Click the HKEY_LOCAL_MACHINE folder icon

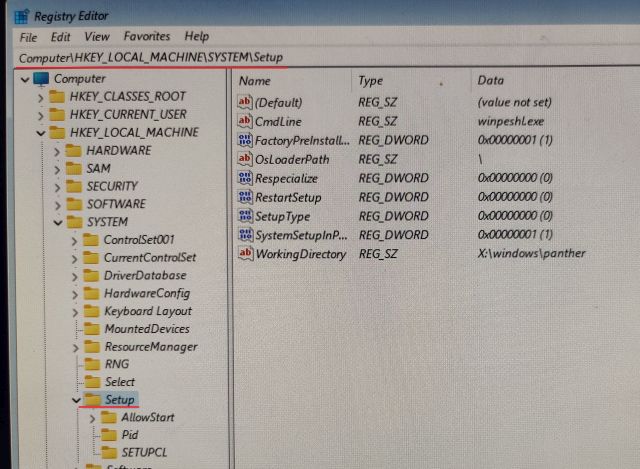(57, 133)
